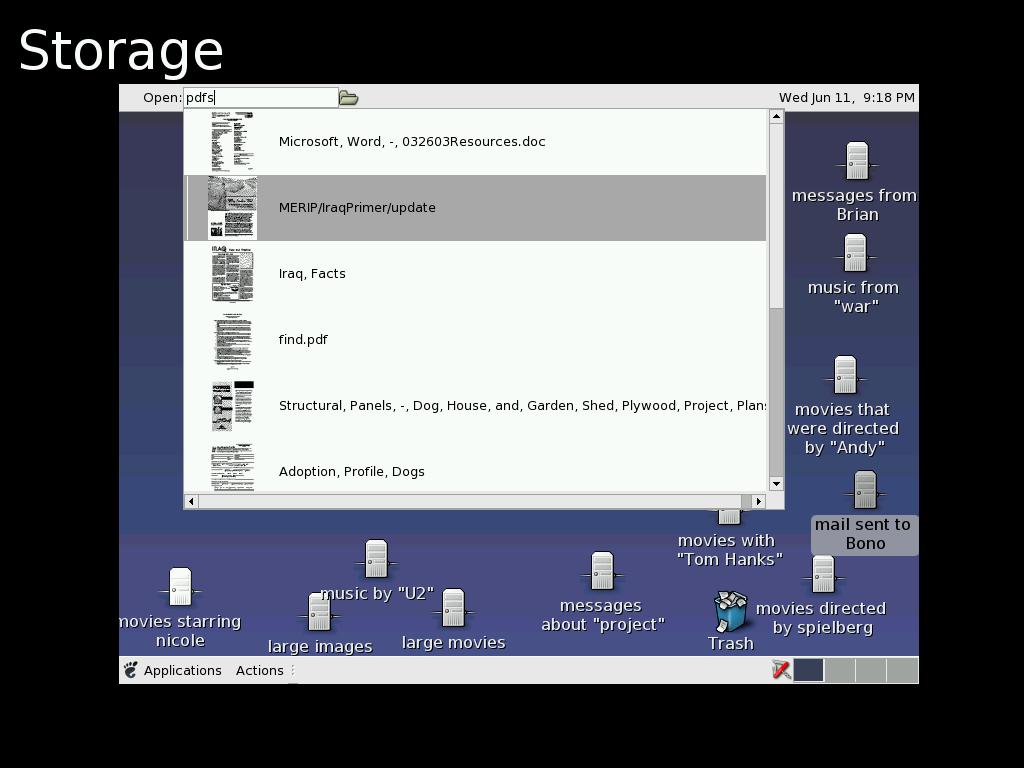
Task: Select the MERIP/IraqPrimer/update result
Action: 357,208
